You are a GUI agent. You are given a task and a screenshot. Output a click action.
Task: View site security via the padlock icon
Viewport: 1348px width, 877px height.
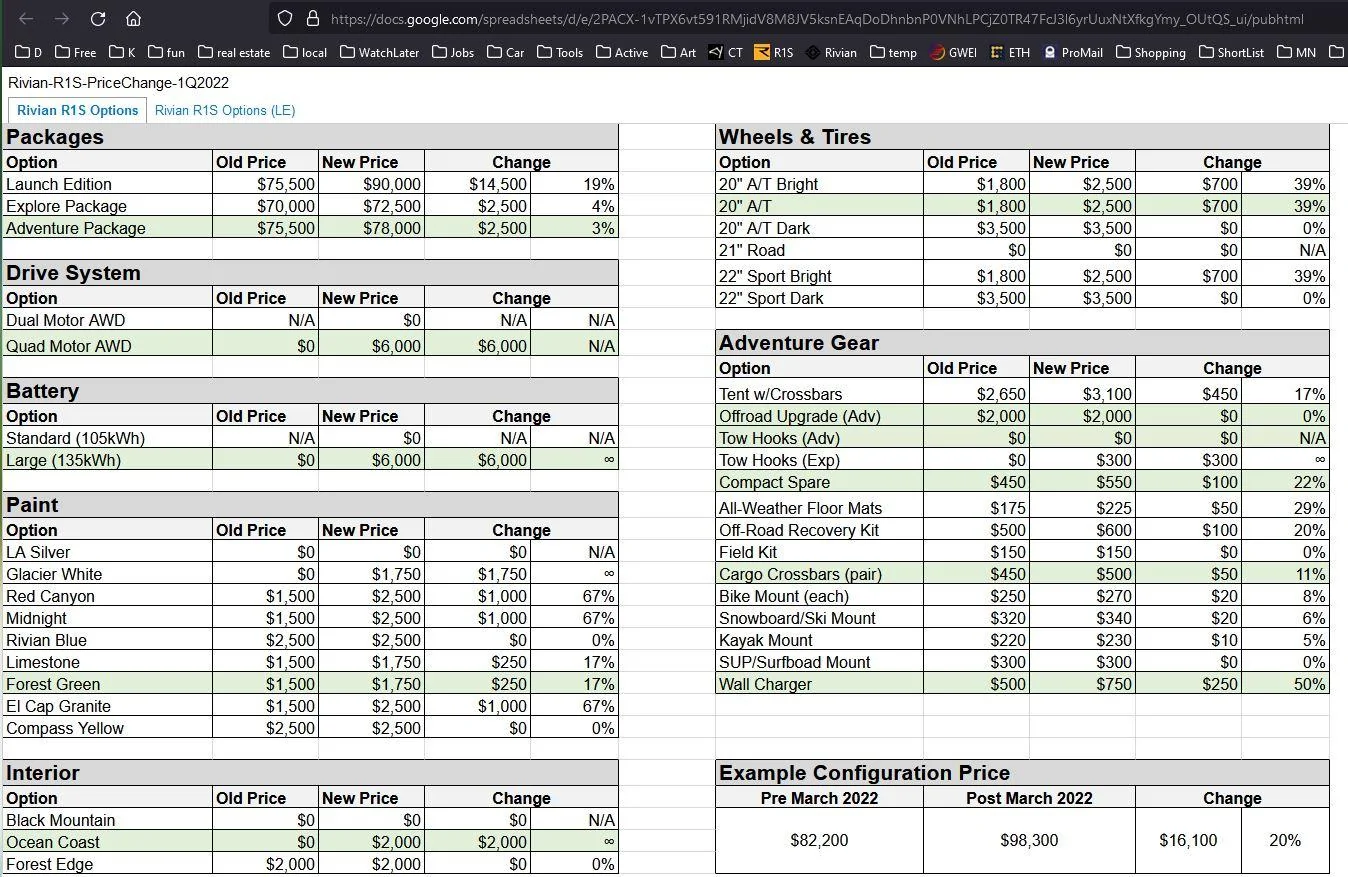(x=312, y=18)
